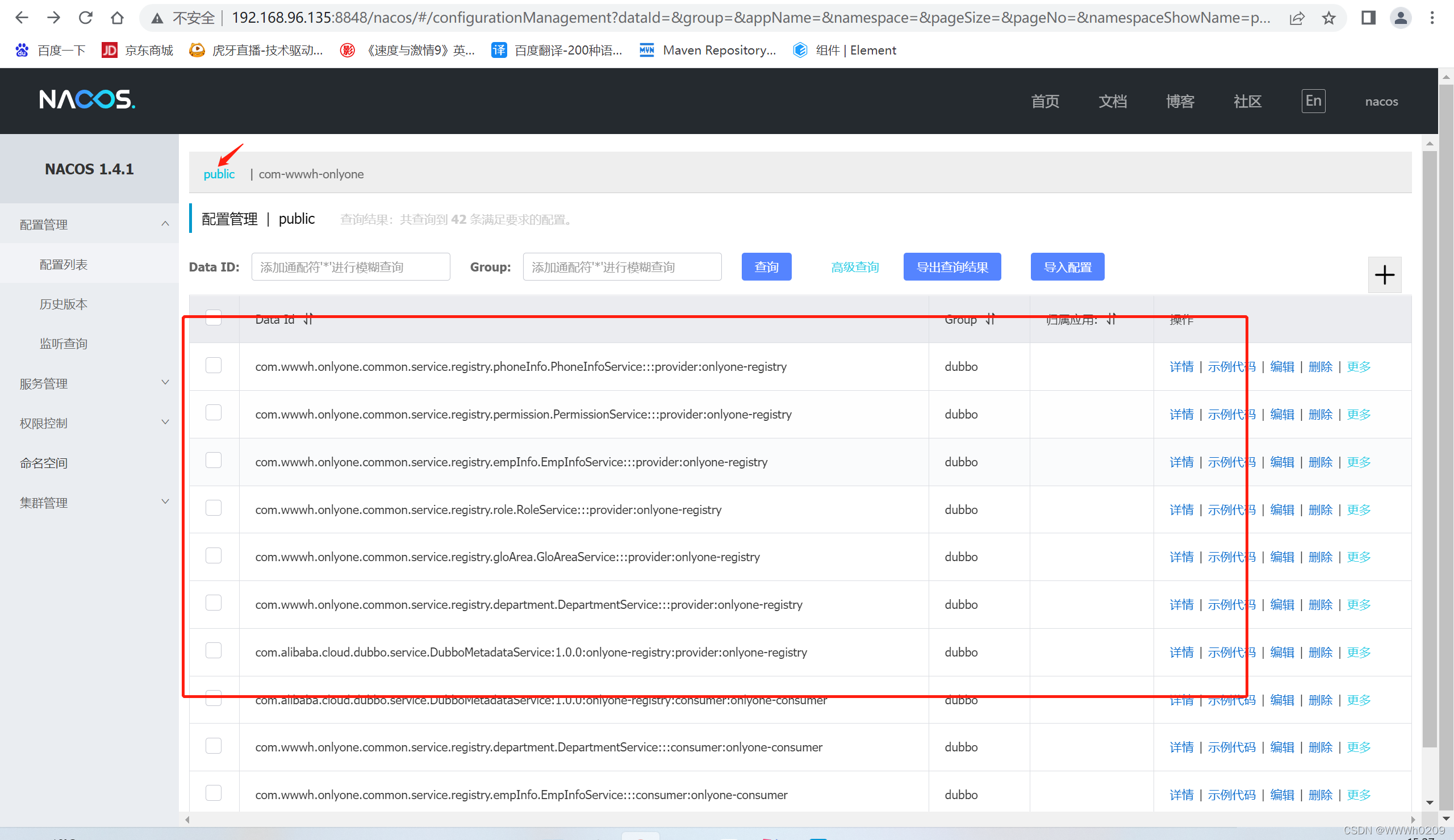Focus the Data ID search field
This screenshot has height=840, width=1454.
350,267
